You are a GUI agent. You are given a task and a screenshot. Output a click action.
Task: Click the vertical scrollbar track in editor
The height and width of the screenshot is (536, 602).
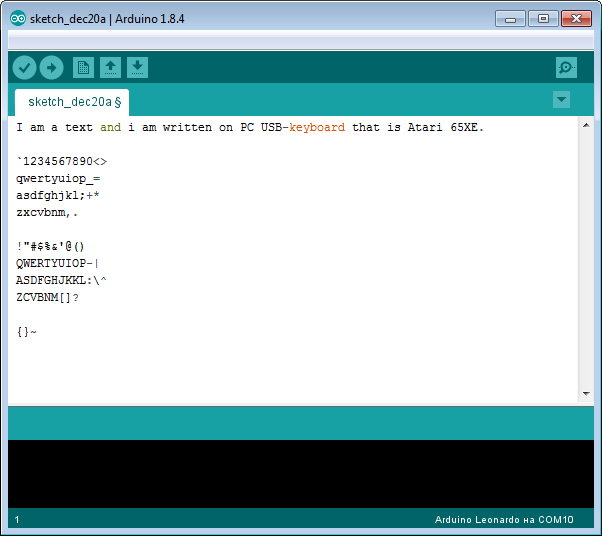point(586,260)
